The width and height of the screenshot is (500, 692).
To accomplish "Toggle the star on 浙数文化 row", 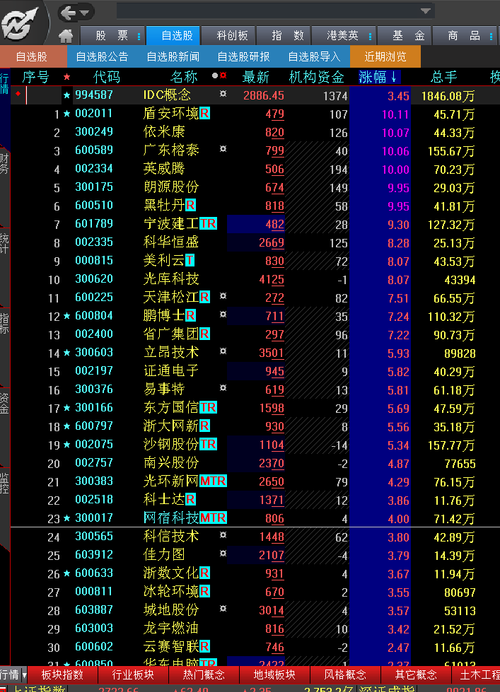I will point(67,573).
